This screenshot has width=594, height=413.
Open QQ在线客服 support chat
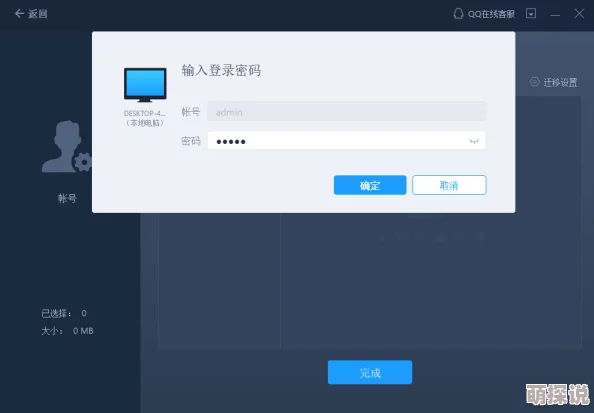point(484,14)
